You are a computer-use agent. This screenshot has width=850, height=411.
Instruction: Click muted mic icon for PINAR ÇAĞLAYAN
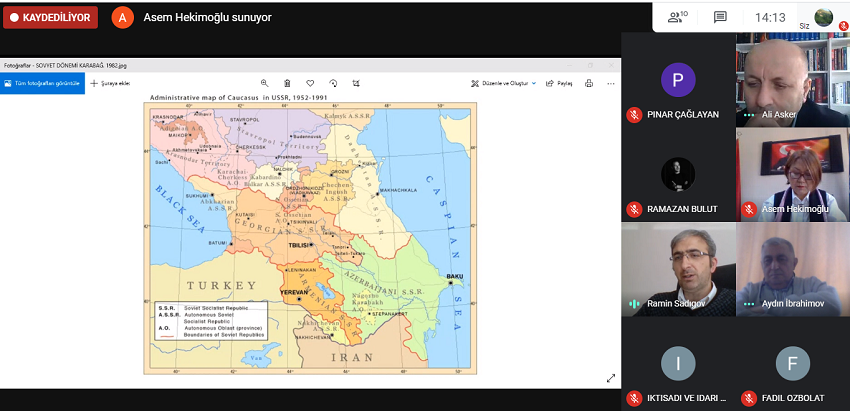point(633,114)
